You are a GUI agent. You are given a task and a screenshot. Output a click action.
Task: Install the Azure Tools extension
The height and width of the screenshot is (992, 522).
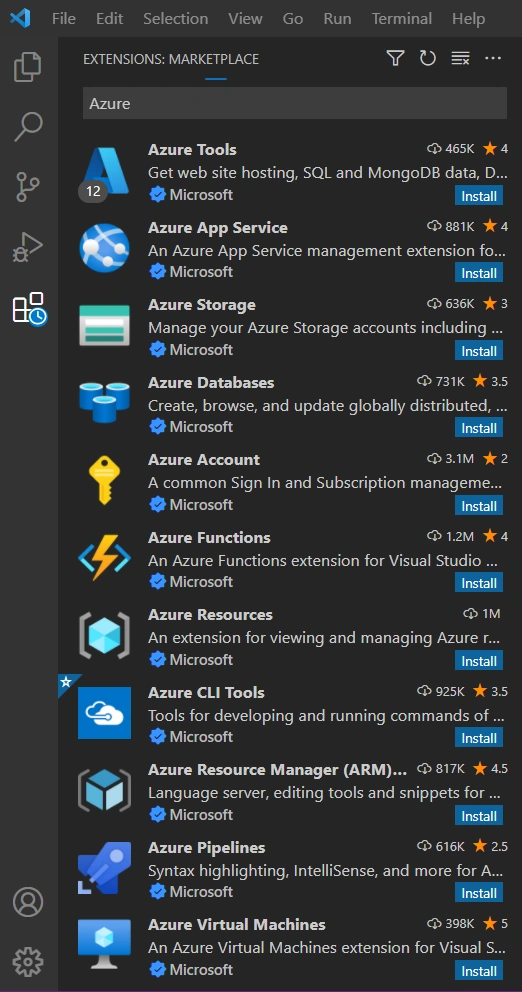tap(479, 195)
